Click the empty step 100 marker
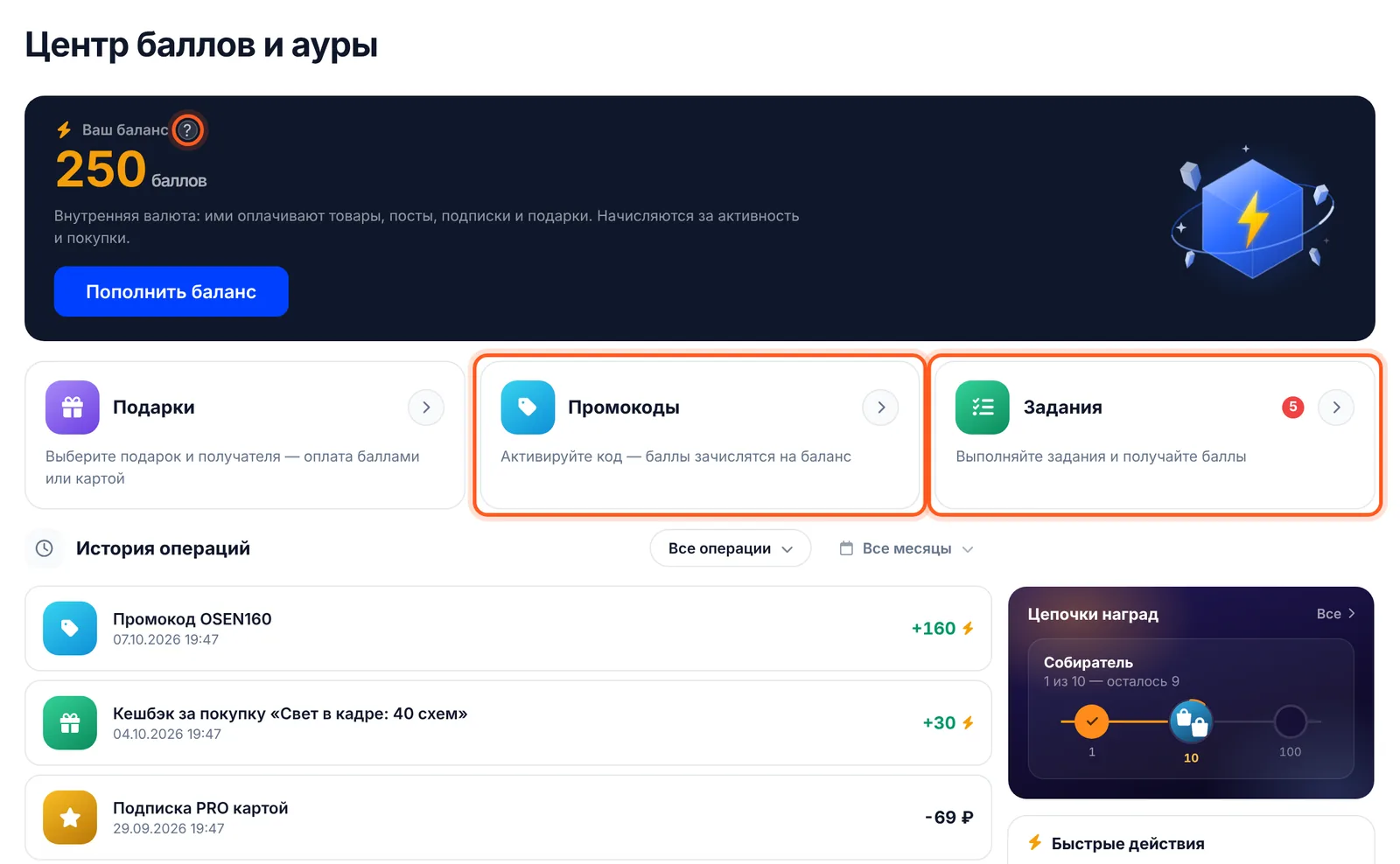The width and height of the screenshot is (1400, 864). pos(1290,721)
